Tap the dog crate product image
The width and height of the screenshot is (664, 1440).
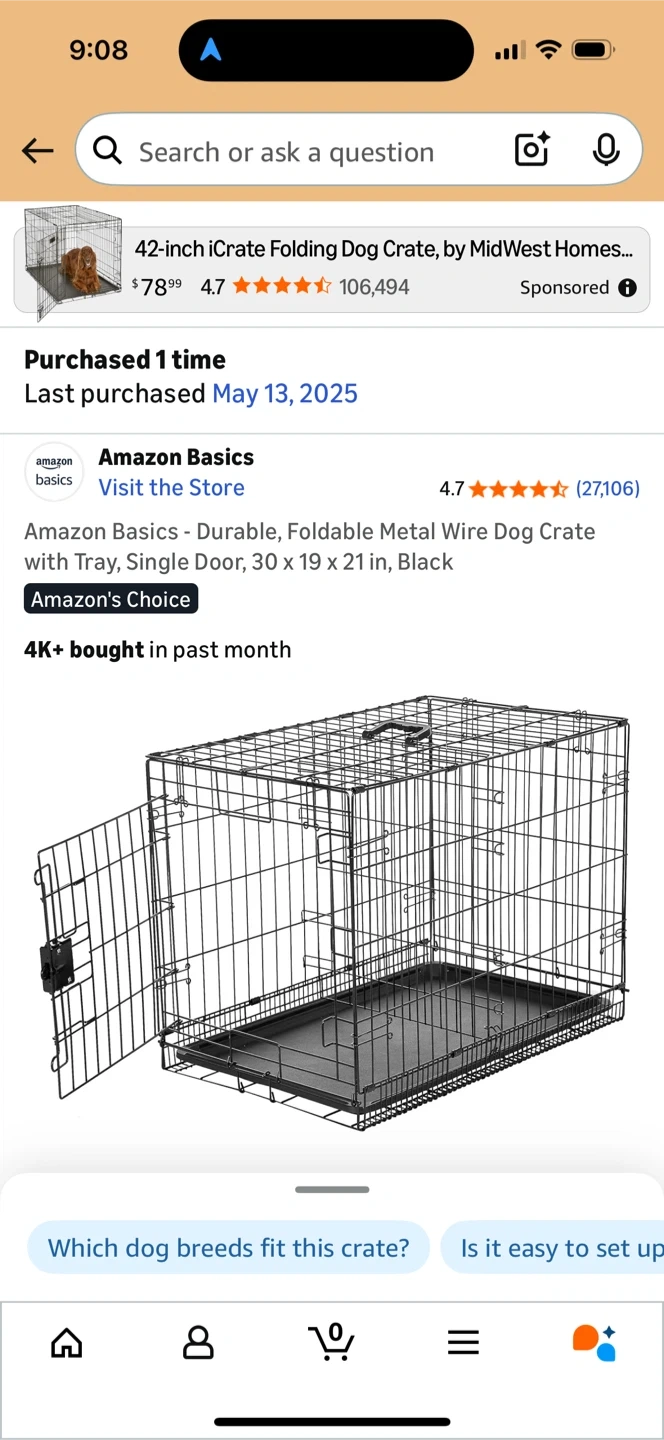pyautogui.click(x=332, y=910)
